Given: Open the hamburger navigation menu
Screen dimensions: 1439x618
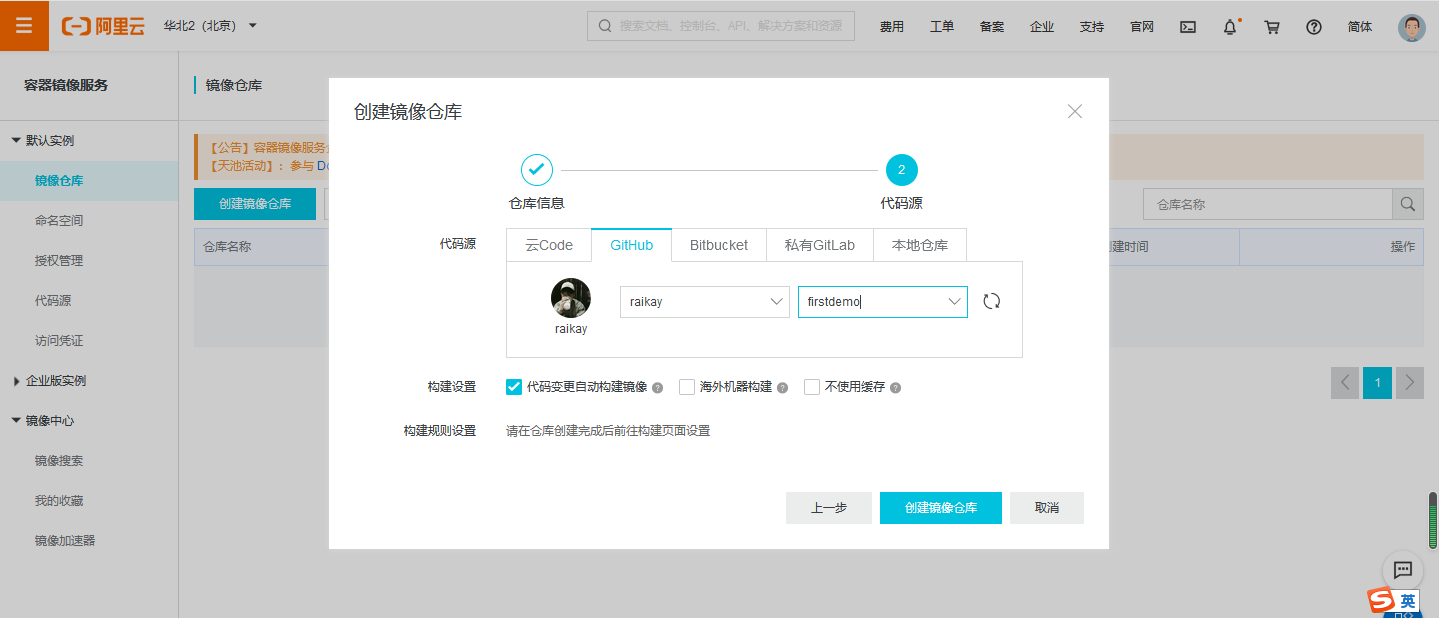Looking at the screenshot, I should click(x=24, y=25).
